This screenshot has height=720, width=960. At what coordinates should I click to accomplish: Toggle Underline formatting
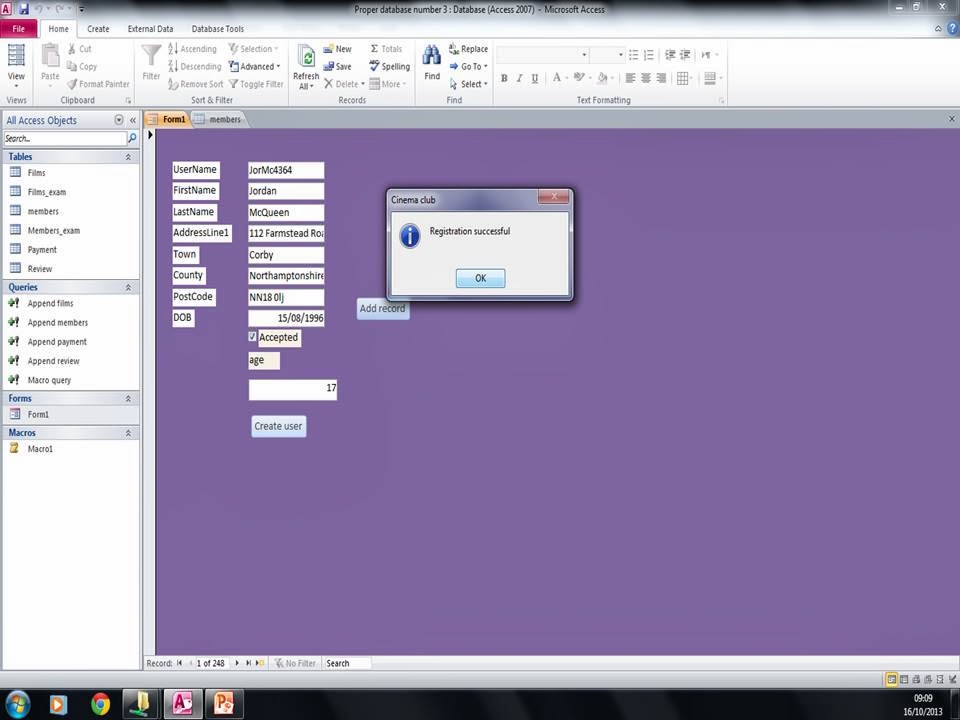(535, 78)
